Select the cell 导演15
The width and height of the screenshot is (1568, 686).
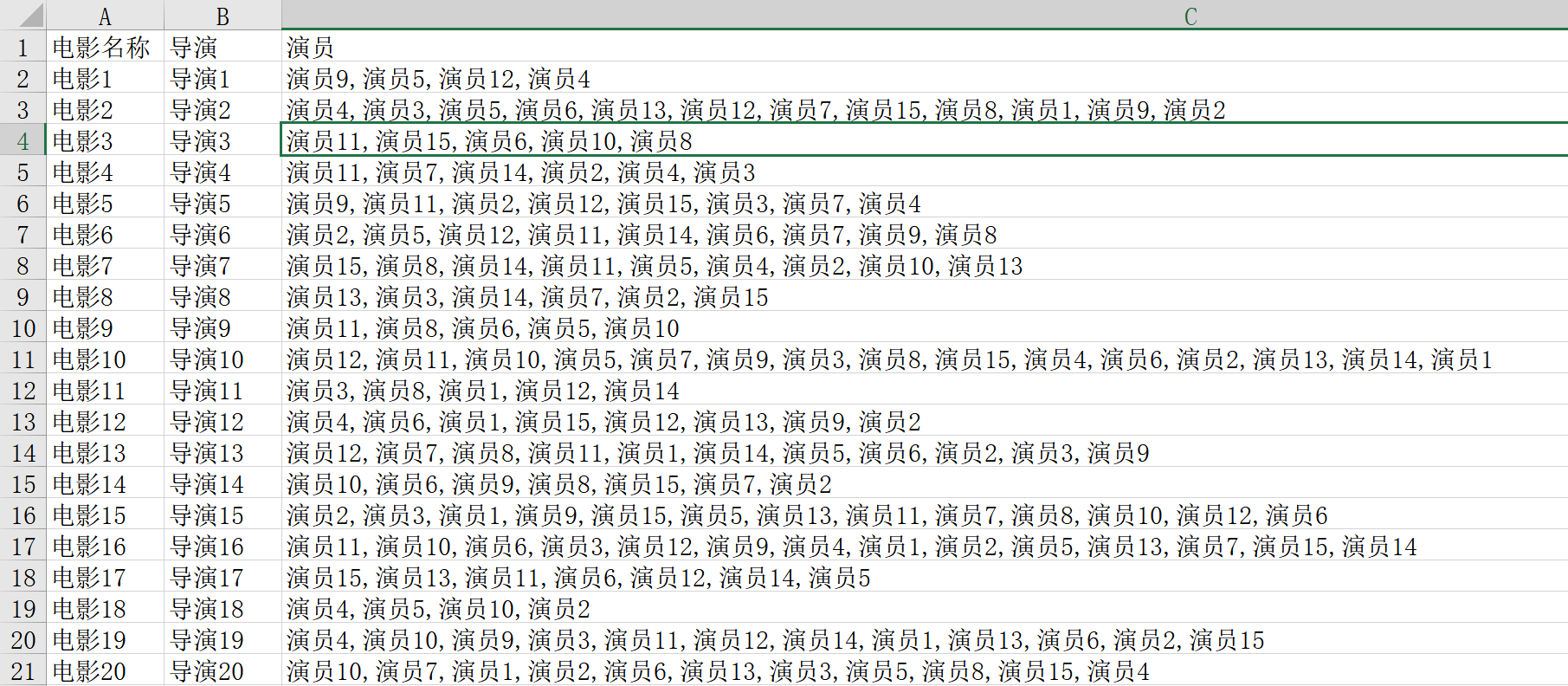[223, 514]
